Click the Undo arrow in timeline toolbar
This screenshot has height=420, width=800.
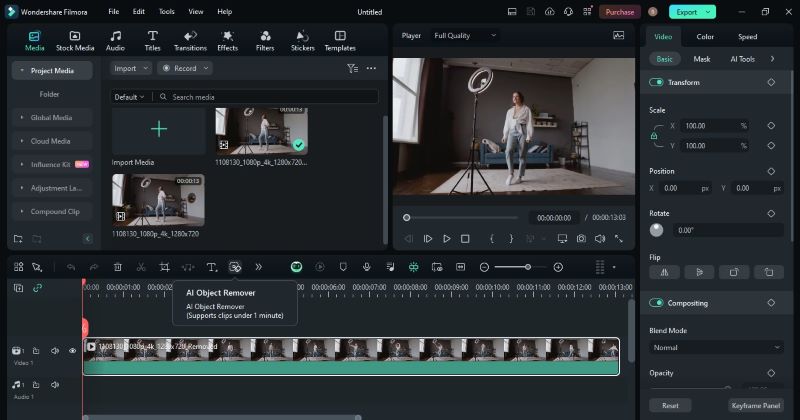(x=71, y=267)
